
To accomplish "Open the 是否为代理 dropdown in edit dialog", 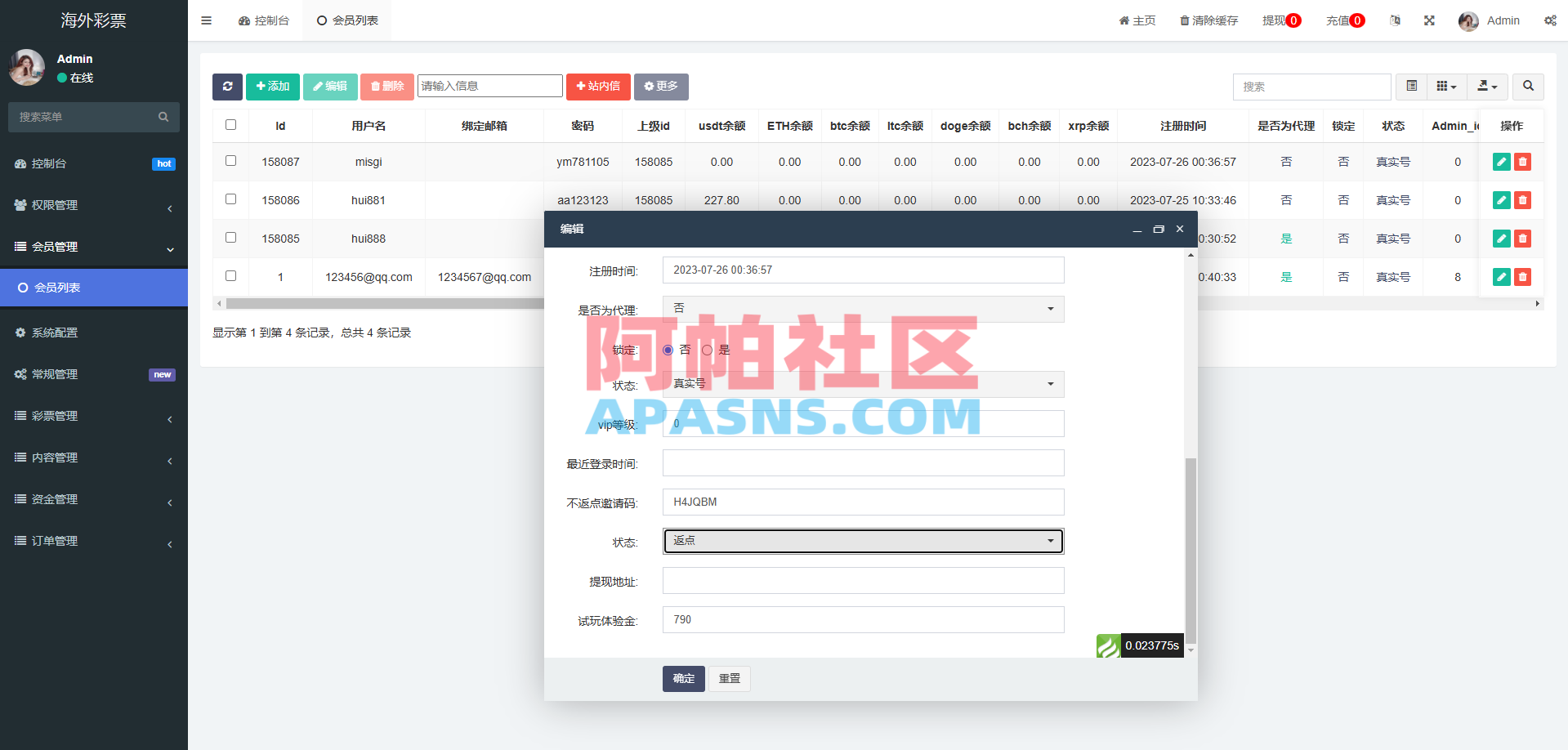I will click(863, 309).
